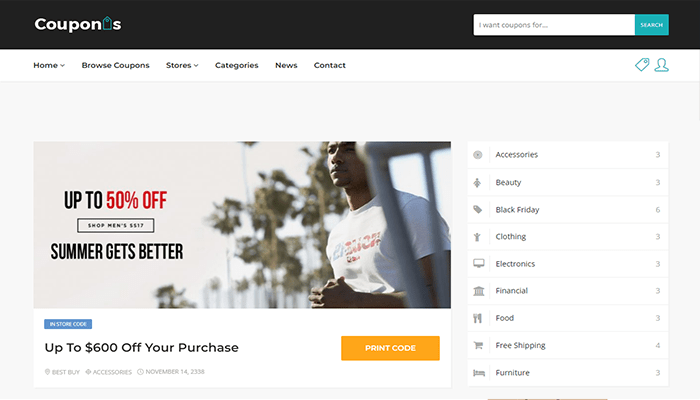Click the teal Search button
The image size is (700, 400).
coord(651,25)
